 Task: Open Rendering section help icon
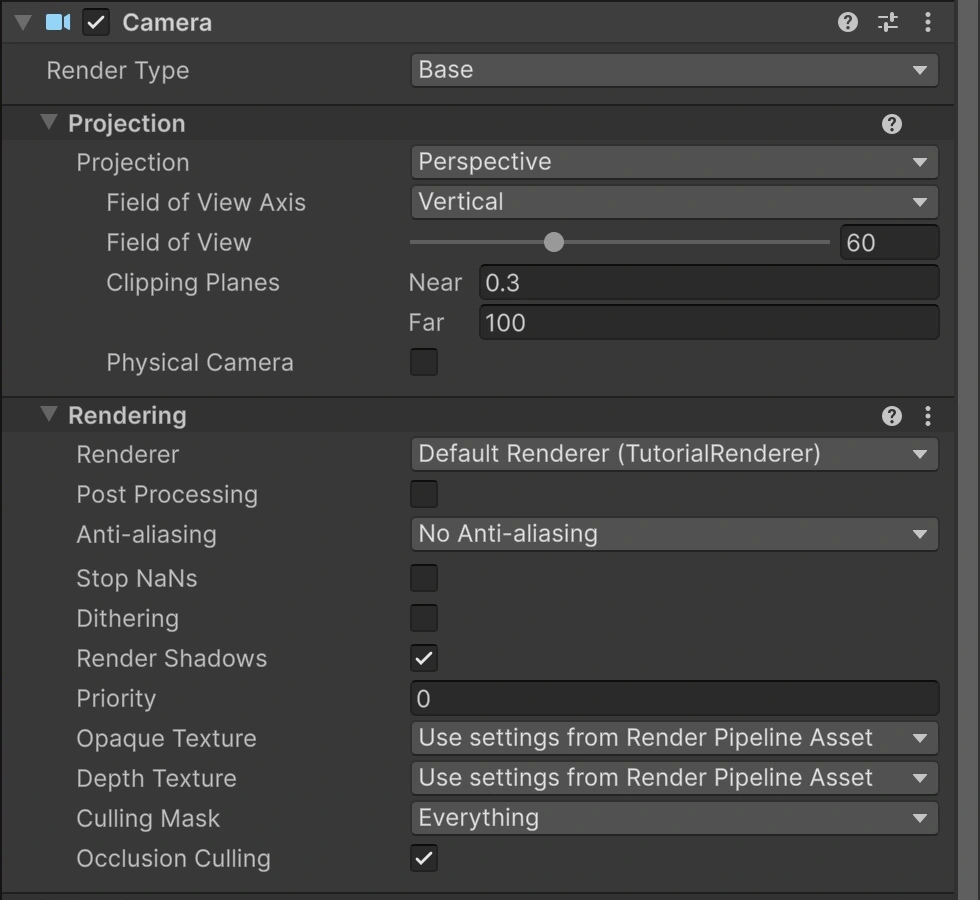pos(892,416)
